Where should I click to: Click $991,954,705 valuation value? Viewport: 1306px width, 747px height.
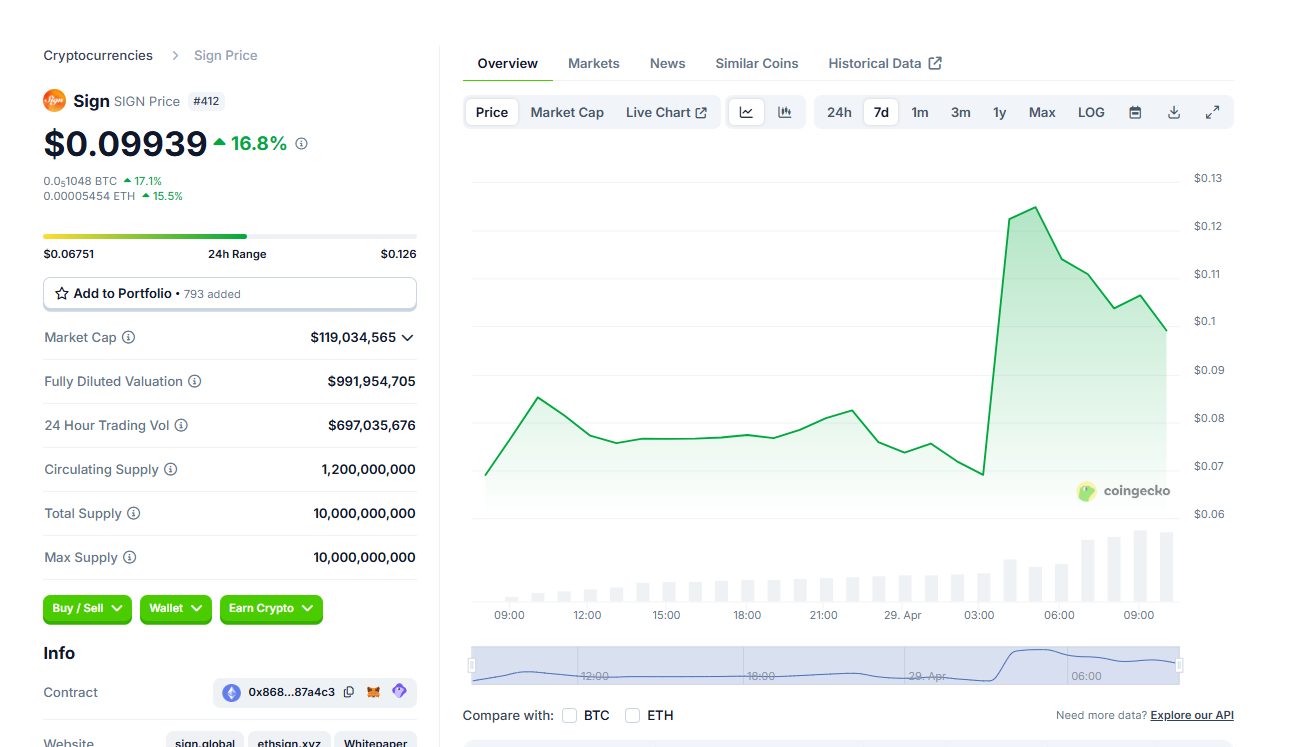pos(371,381)
